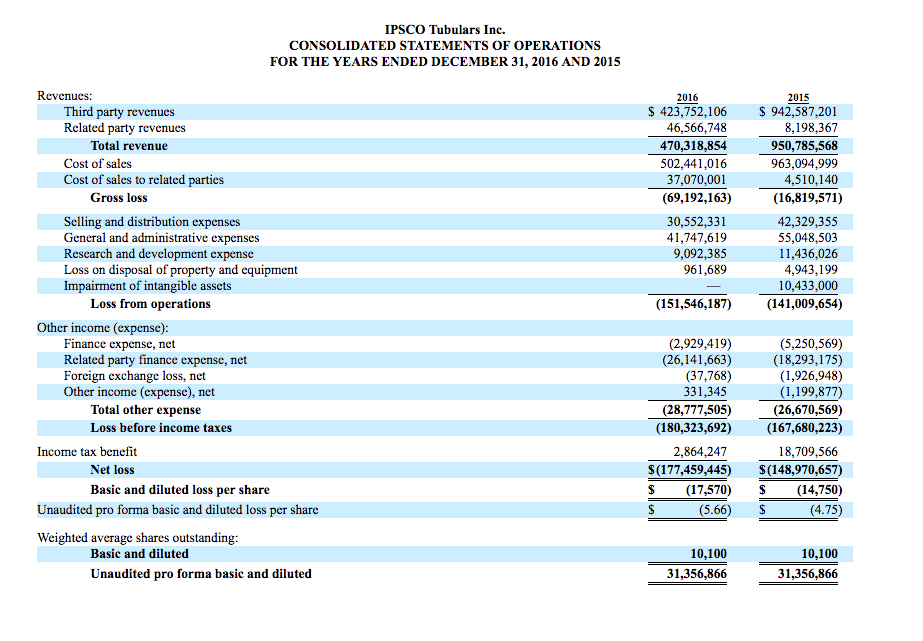The image size is (923, 641).
Task: Select the net loss $(177,459,445)
Action: tap(690, 470)
